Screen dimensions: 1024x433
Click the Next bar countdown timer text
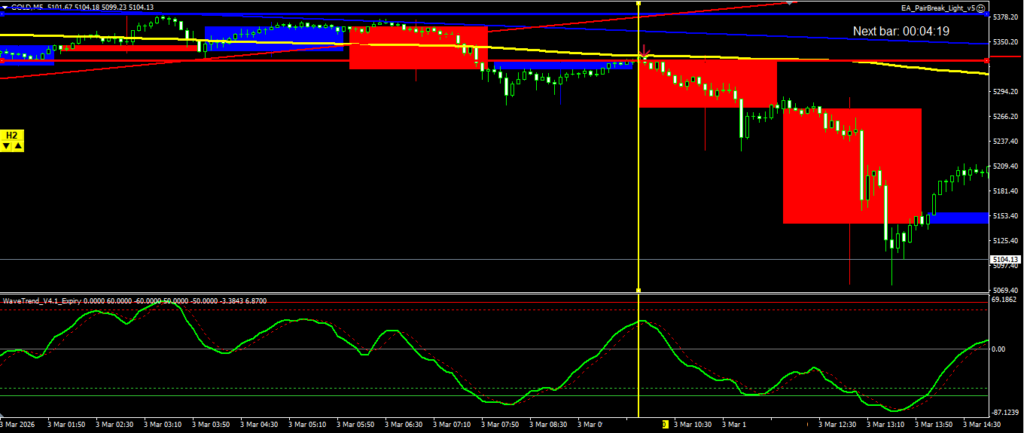point(900,31)
